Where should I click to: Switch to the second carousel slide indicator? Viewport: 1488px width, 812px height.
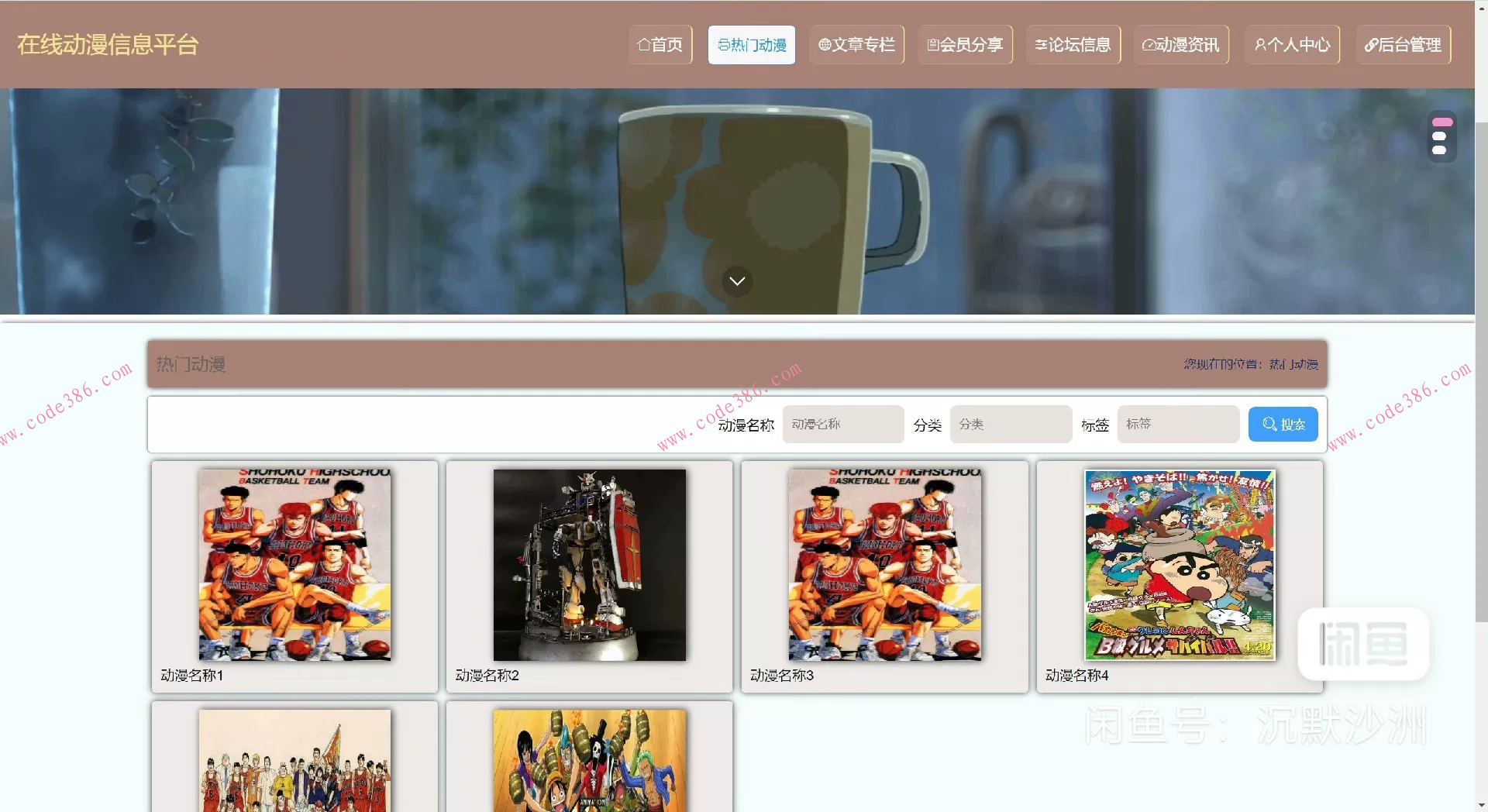point(1439,136)
